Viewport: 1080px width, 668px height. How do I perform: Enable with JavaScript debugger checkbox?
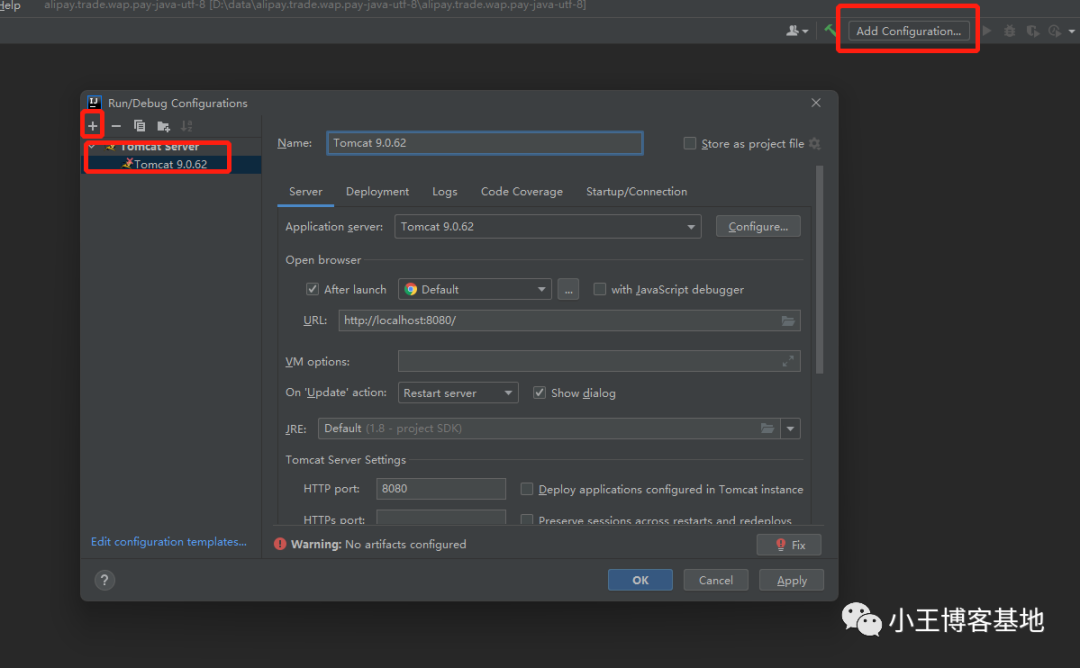(x=600, y=289)
